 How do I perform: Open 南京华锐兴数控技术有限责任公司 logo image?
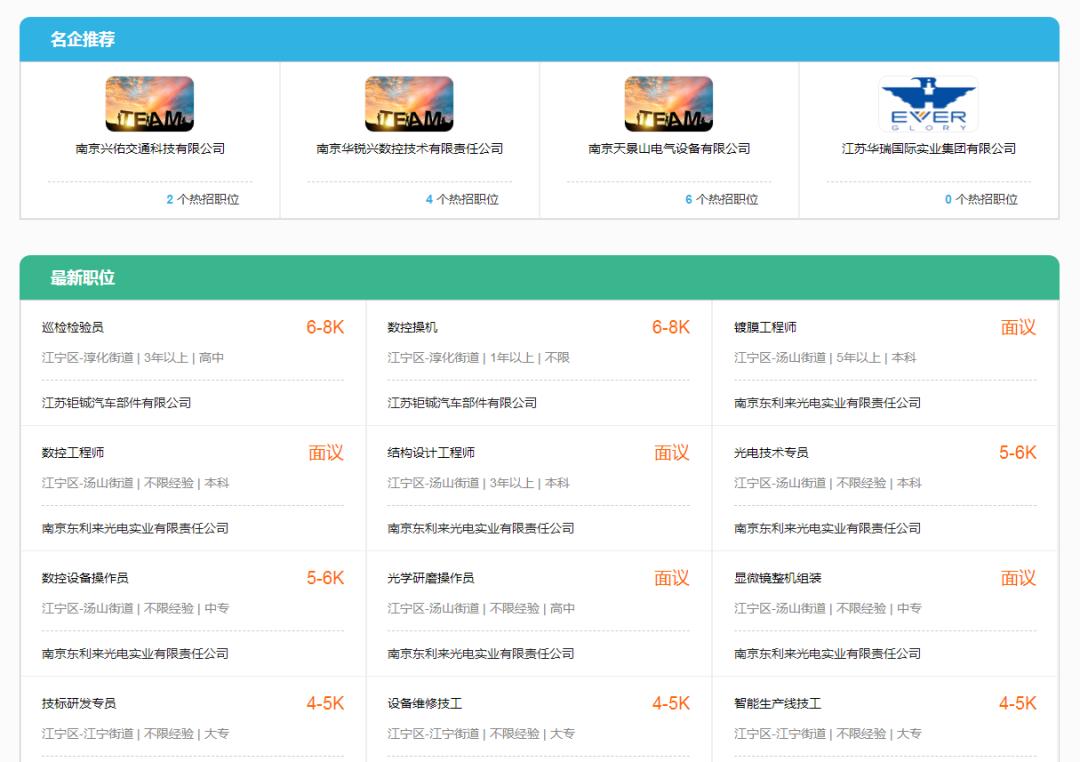tap(409, 104)
